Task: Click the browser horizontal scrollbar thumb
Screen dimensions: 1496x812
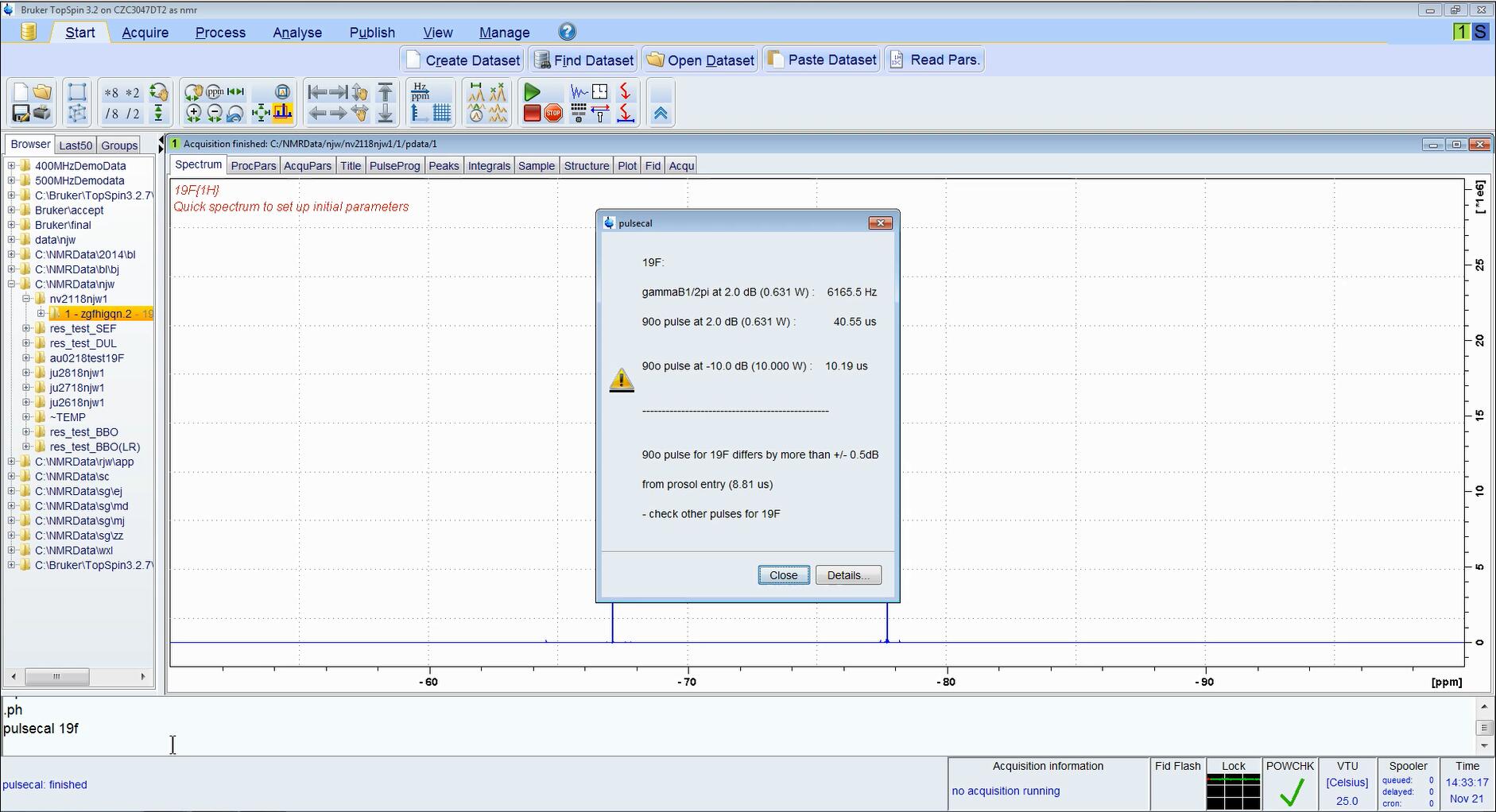Action: pyautogui.click(x=56, y=676)
